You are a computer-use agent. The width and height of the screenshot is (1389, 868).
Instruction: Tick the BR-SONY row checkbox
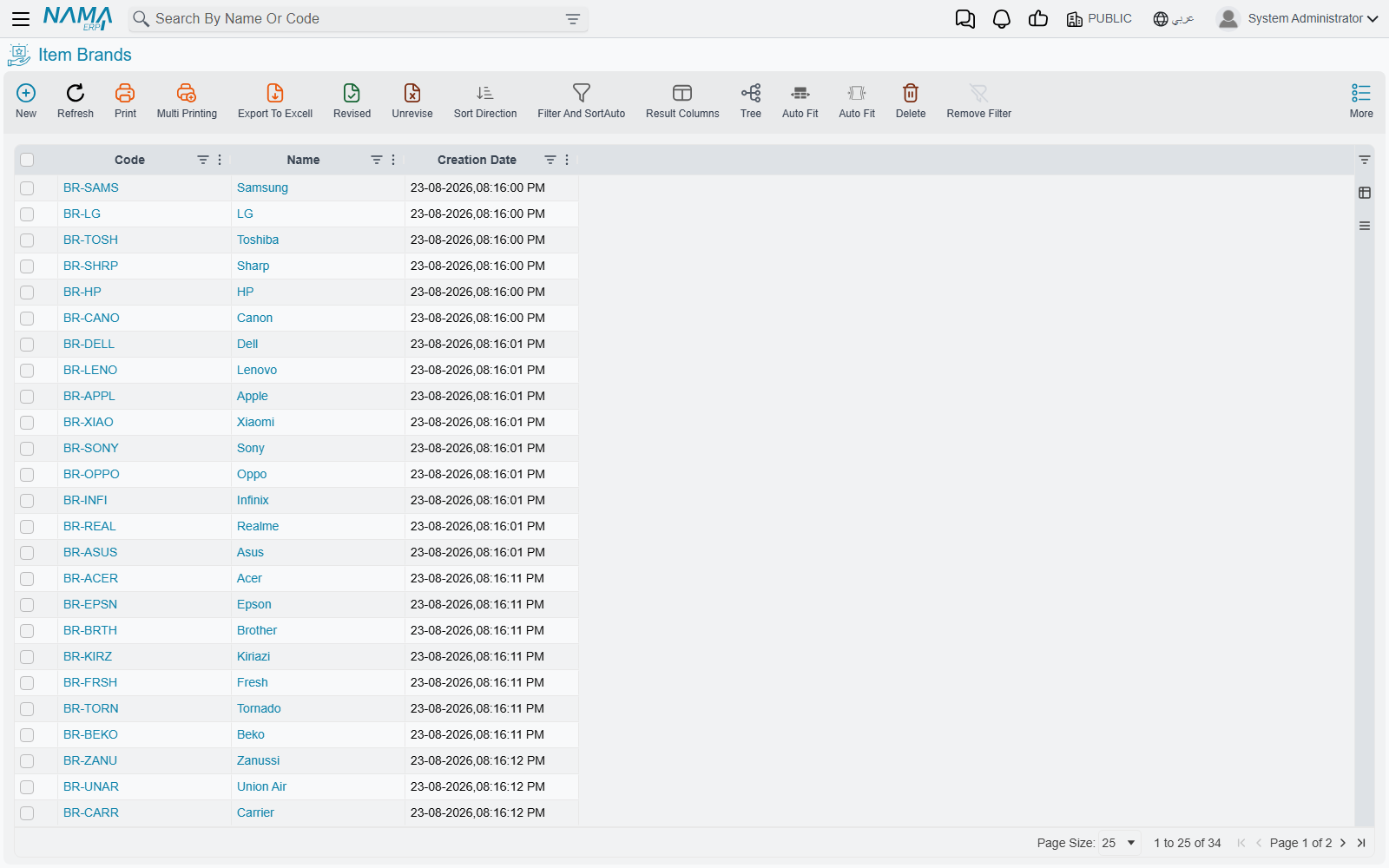(x=27, y=449)
